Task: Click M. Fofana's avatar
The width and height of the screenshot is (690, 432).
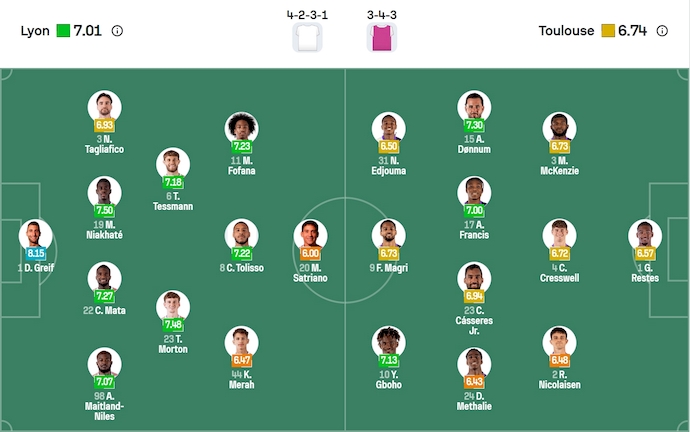Action: (241, 128)
